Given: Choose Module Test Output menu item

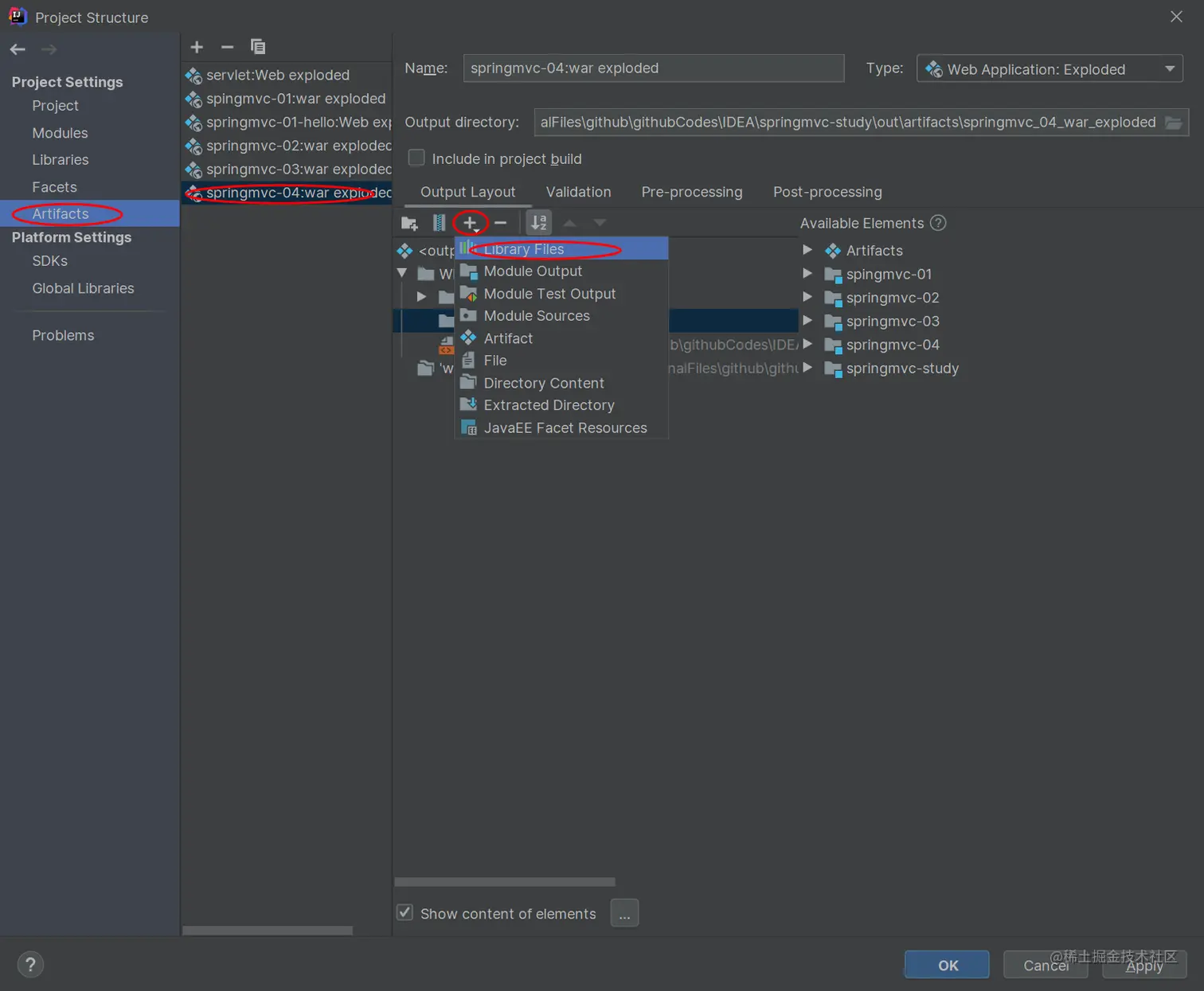Looking at the screenshot, I should 561,294.
